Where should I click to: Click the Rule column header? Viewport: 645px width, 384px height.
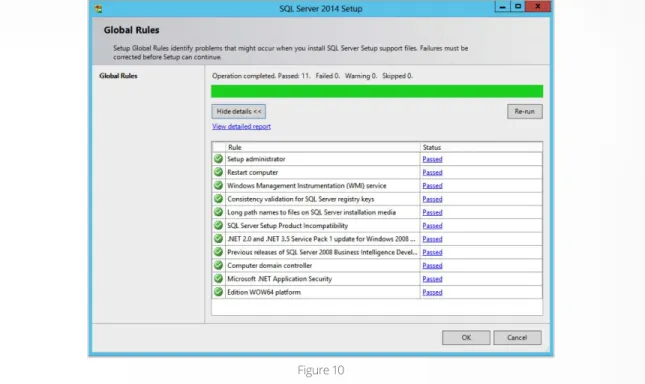click(x=322, y=147)
